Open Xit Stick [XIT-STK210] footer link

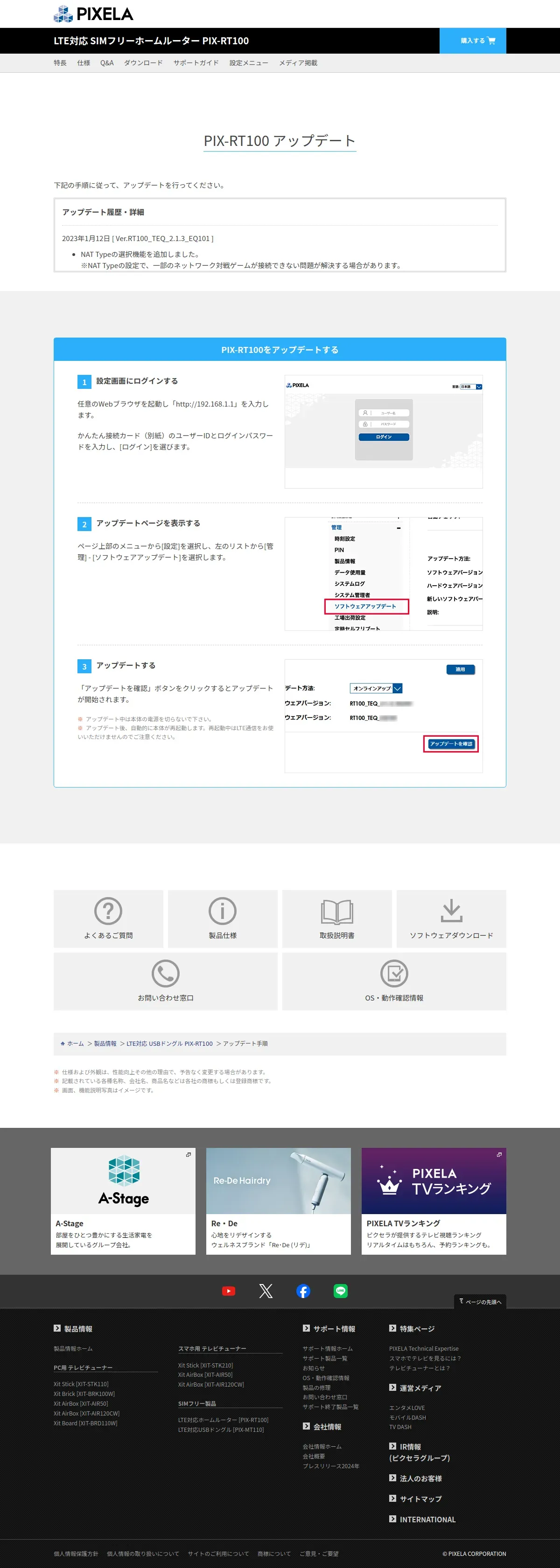(x=205, y=1365)
